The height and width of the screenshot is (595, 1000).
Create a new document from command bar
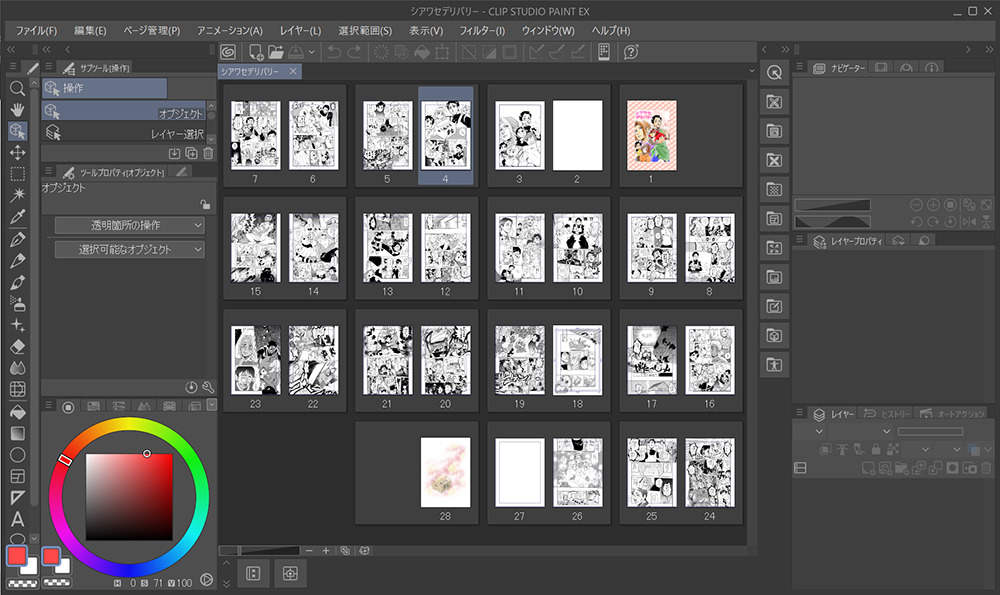(x=256, y=52)
